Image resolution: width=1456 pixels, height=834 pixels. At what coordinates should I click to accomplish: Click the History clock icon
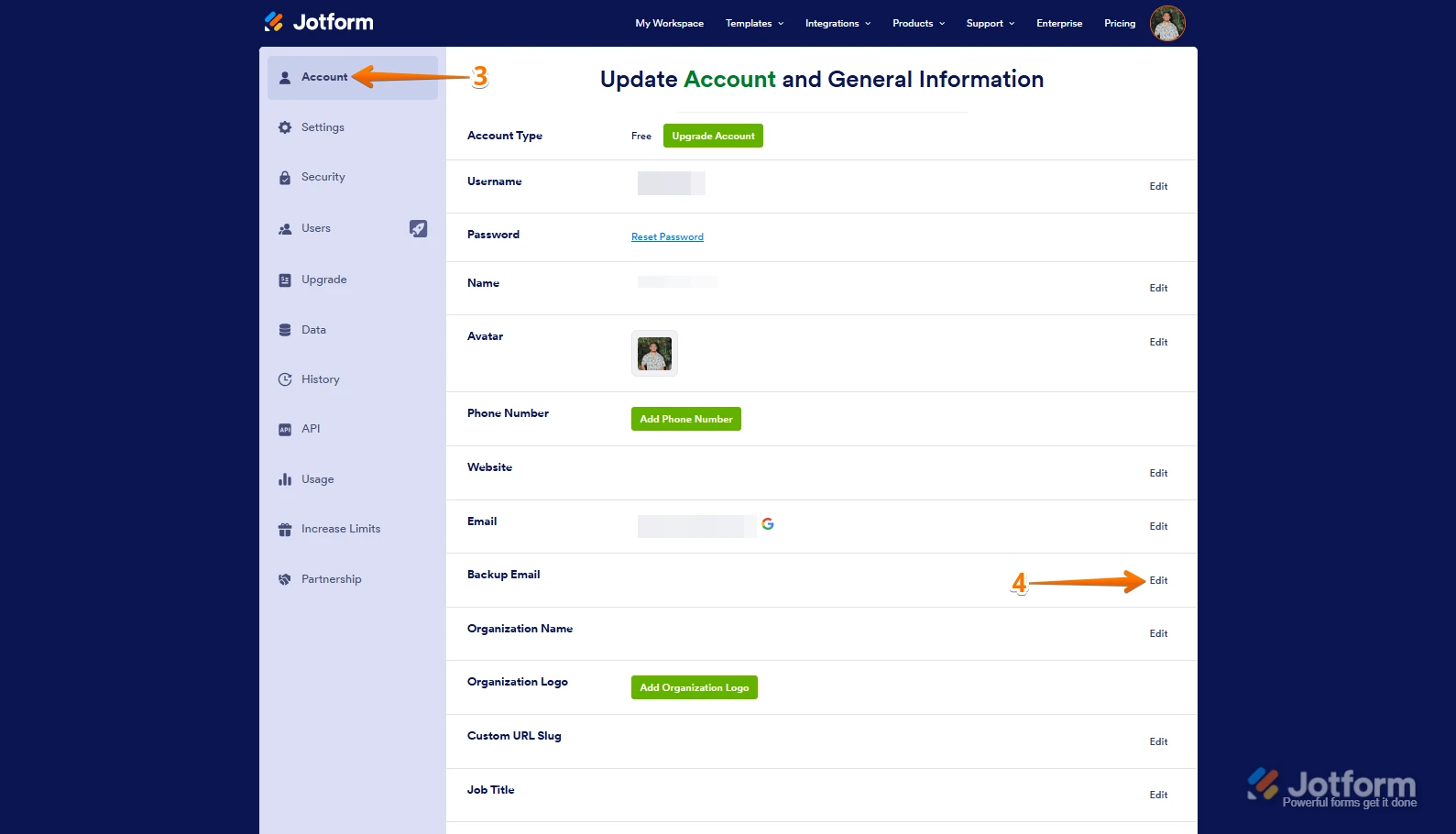point(285,379)
